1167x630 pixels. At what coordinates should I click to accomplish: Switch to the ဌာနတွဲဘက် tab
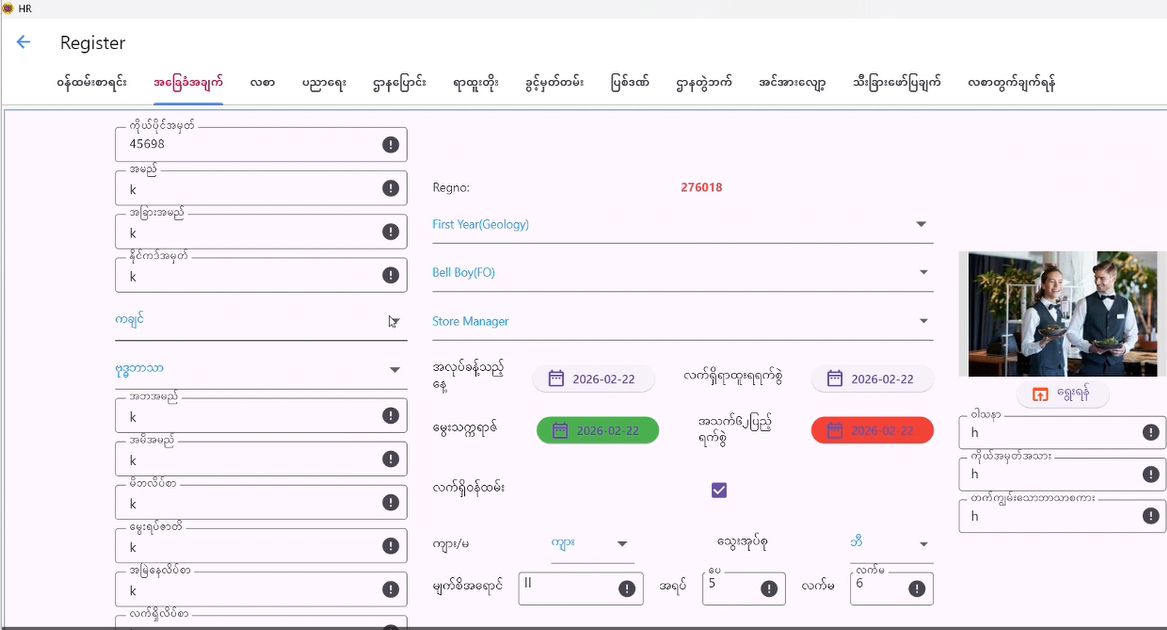click(x=703, y=83)
